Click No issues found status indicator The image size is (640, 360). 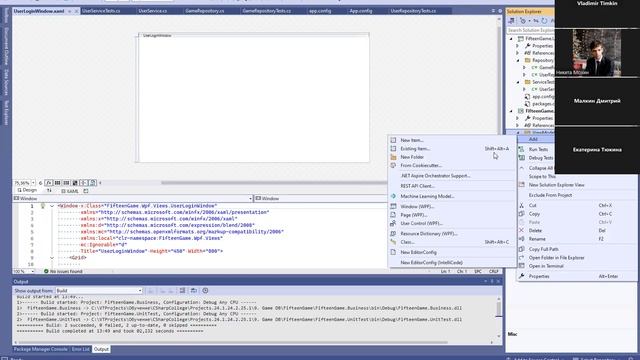tap(63, 271)
